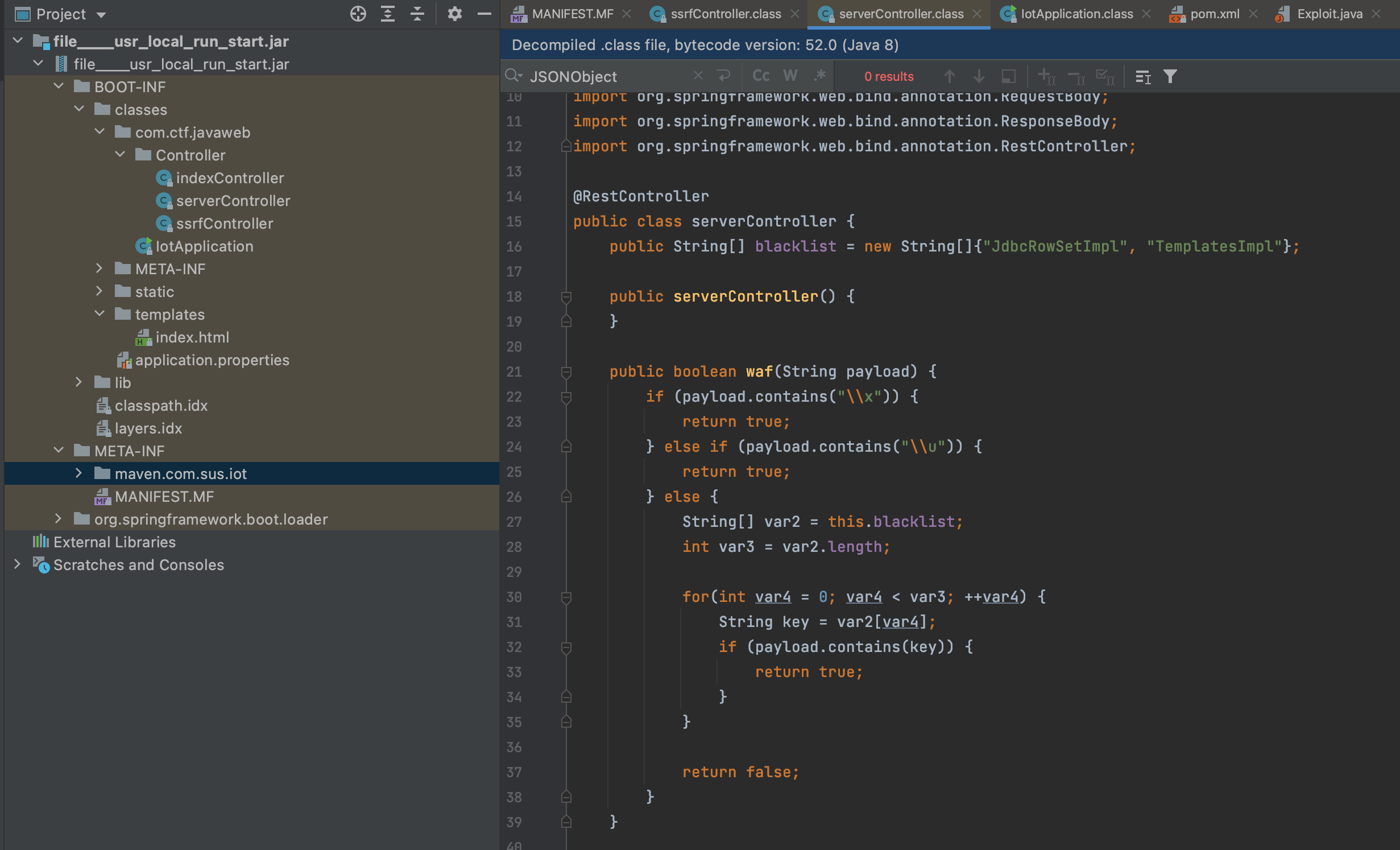Click the search history magnifier icon
This screenshot has width=1400, height=850.
(513, 76)
